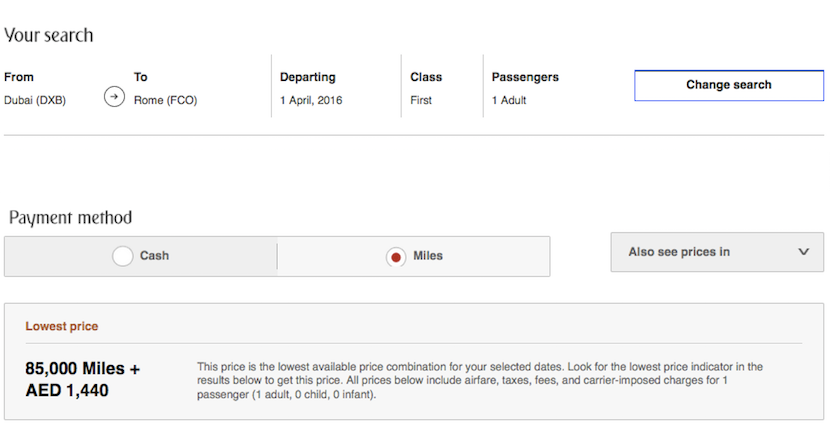Choose the Miles payment method tab

[413, 257]
